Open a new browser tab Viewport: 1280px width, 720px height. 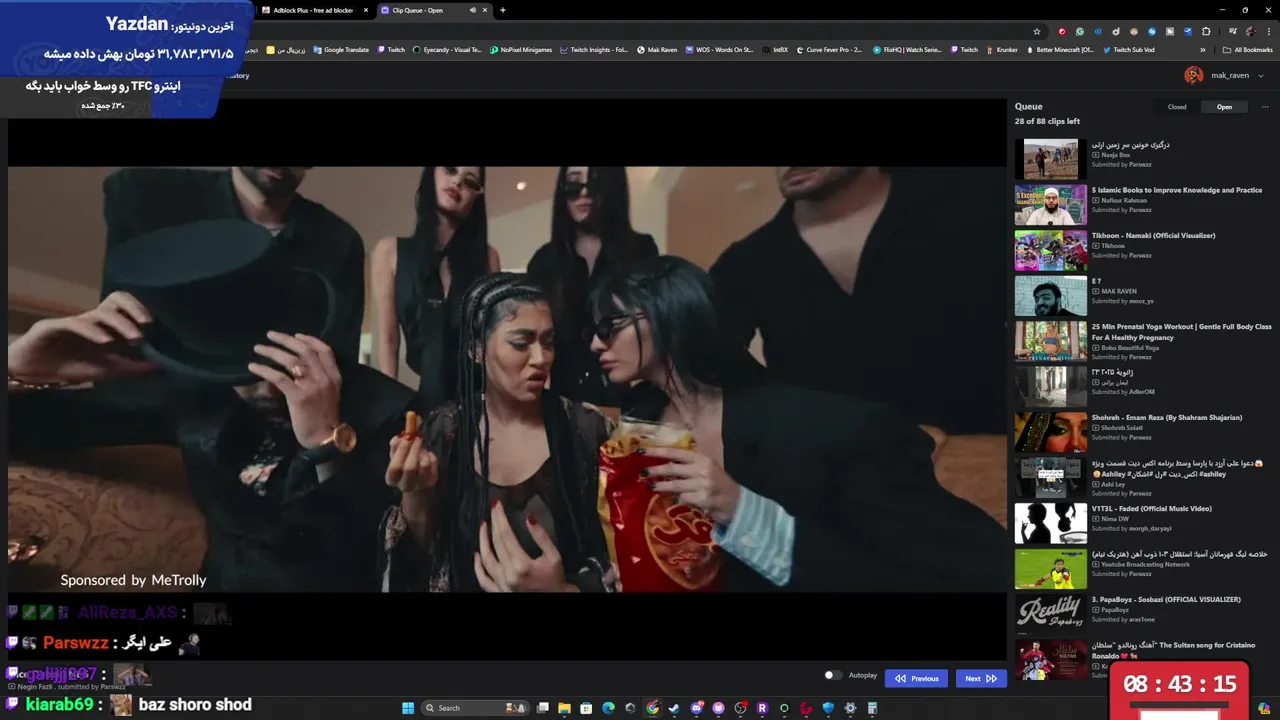click(x=503, y=10)
